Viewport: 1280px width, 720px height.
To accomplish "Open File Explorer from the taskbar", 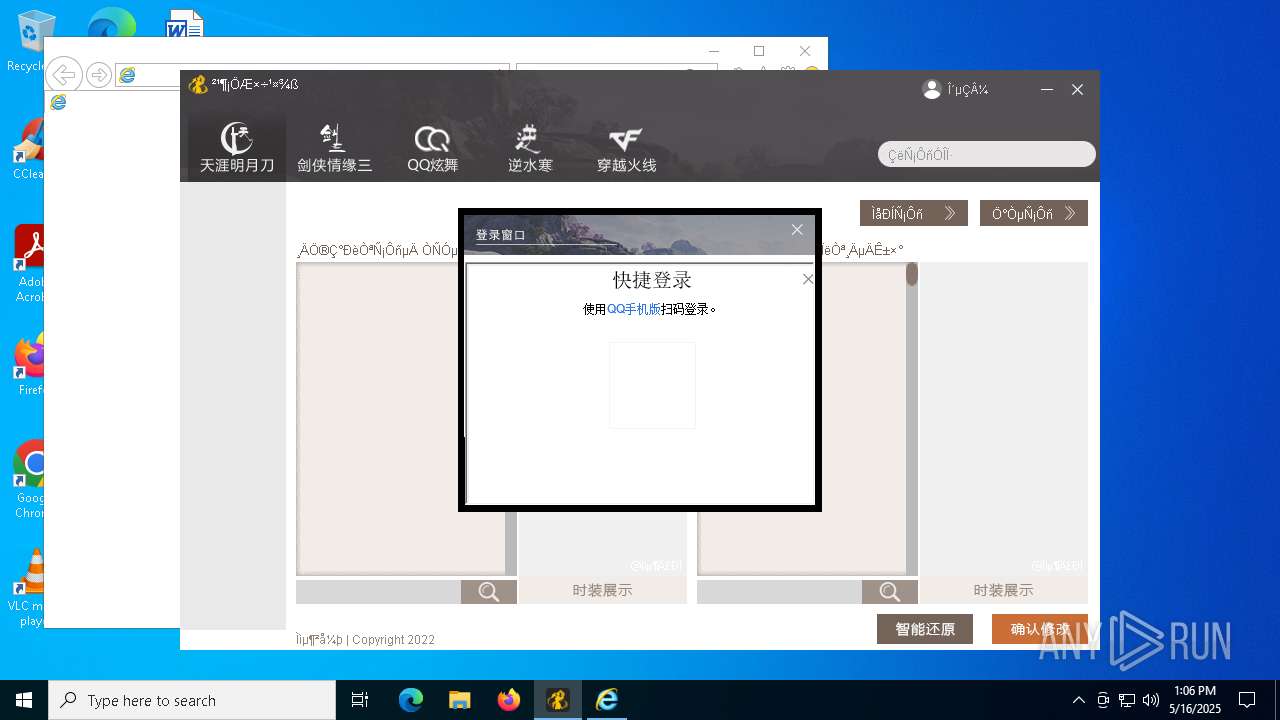I will 459,700.
